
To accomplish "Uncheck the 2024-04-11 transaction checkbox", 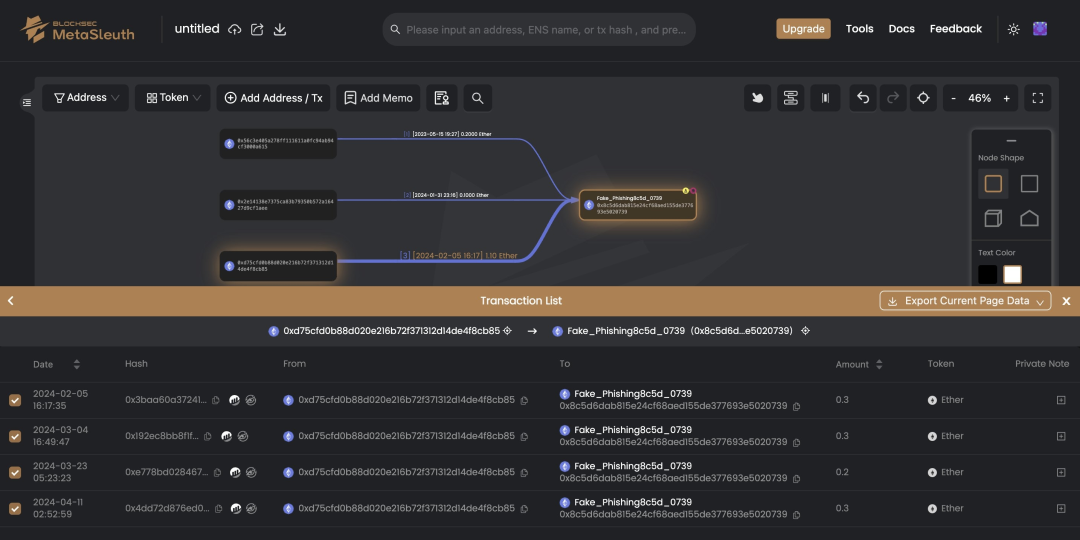I will pos(15,508).
